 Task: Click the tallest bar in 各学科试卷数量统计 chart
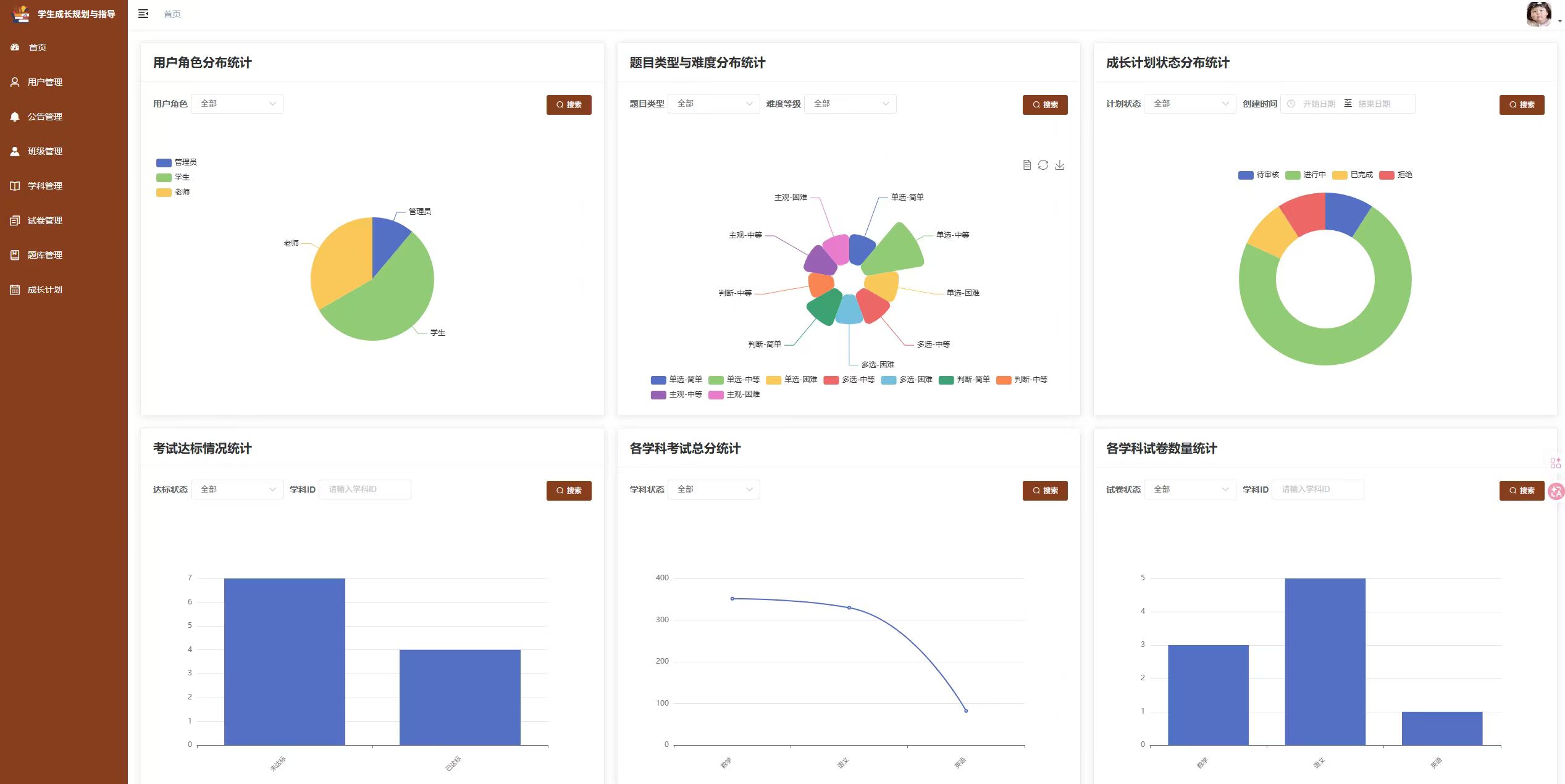pyautogui.click(x=1325, y=662)
